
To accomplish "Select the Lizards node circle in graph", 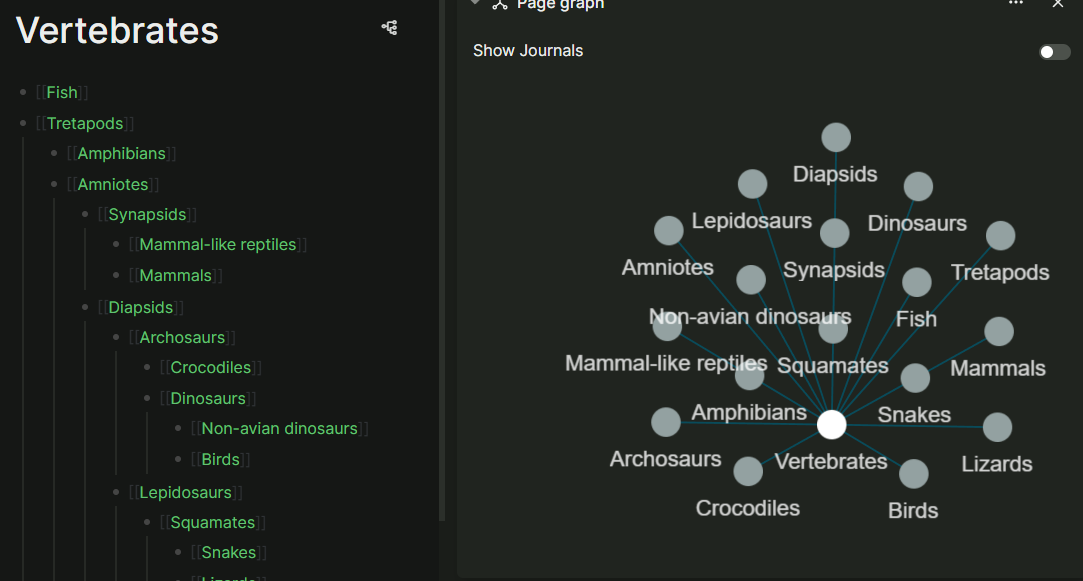I will pyautogui.click(x=997, y=427).
